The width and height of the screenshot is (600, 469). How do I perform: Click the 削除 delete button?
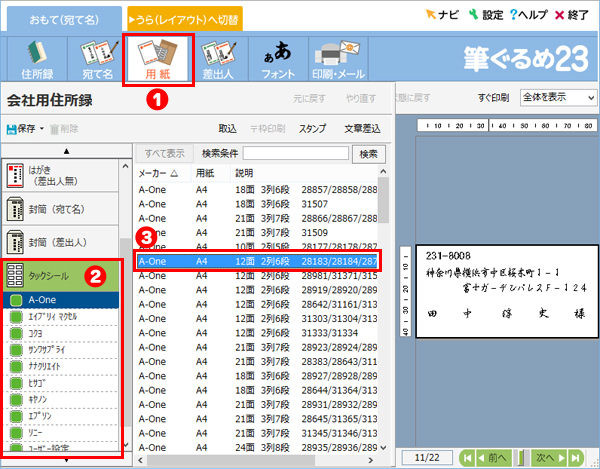64,129
